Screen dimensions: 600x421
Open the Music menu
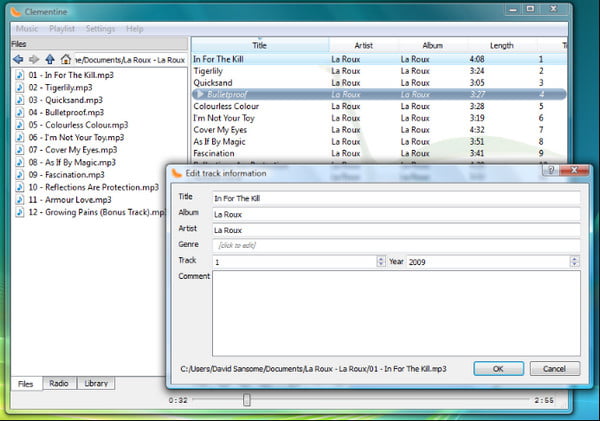click(27, 29)
